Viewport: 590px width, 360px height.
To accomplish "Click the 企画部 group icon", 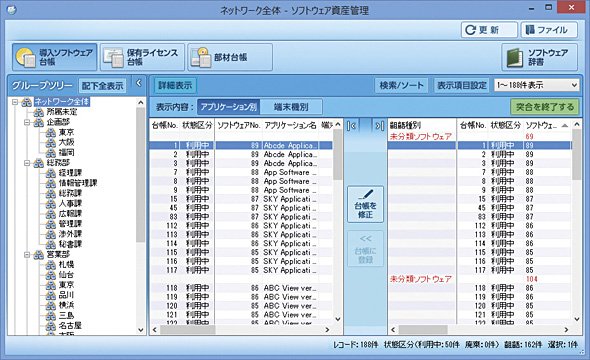I will pos(38,122).
